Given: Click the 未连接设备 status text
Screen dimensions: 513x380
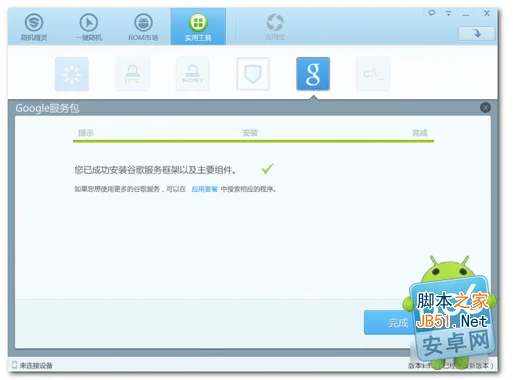Looking at the screenshot, I should pyautogui.click(x=36, y=366).
